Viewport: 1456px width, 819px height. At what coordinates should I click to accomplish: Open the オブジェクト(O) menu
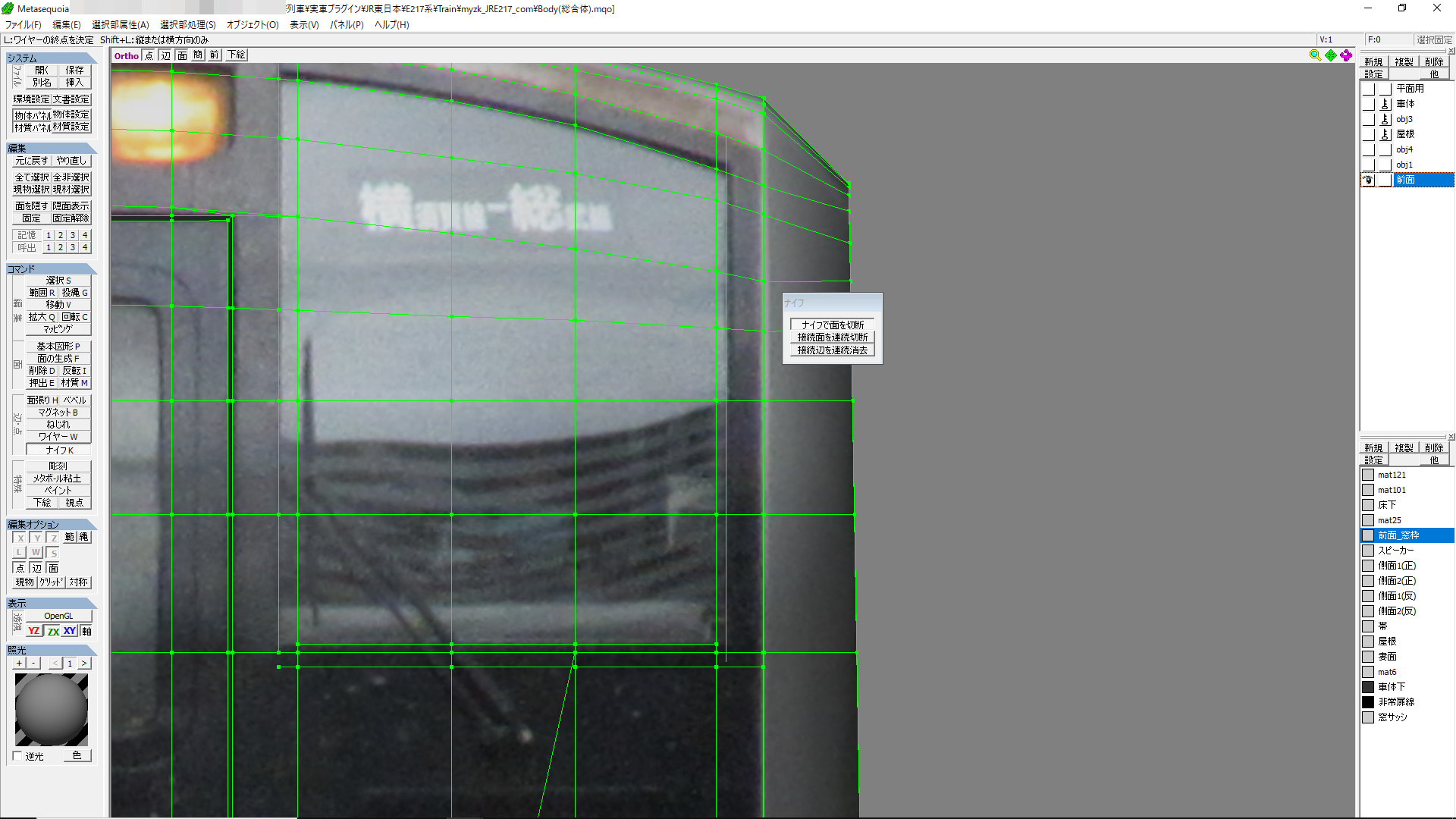pos(253,24)
